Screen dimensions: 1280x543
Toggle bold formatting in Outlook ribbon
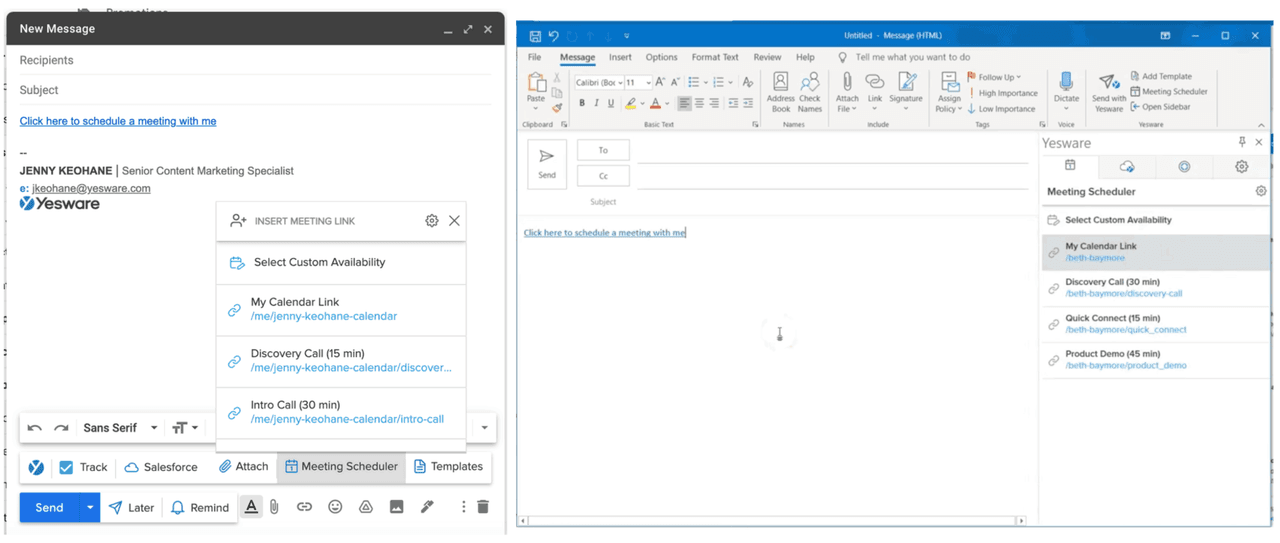[582, 103]
